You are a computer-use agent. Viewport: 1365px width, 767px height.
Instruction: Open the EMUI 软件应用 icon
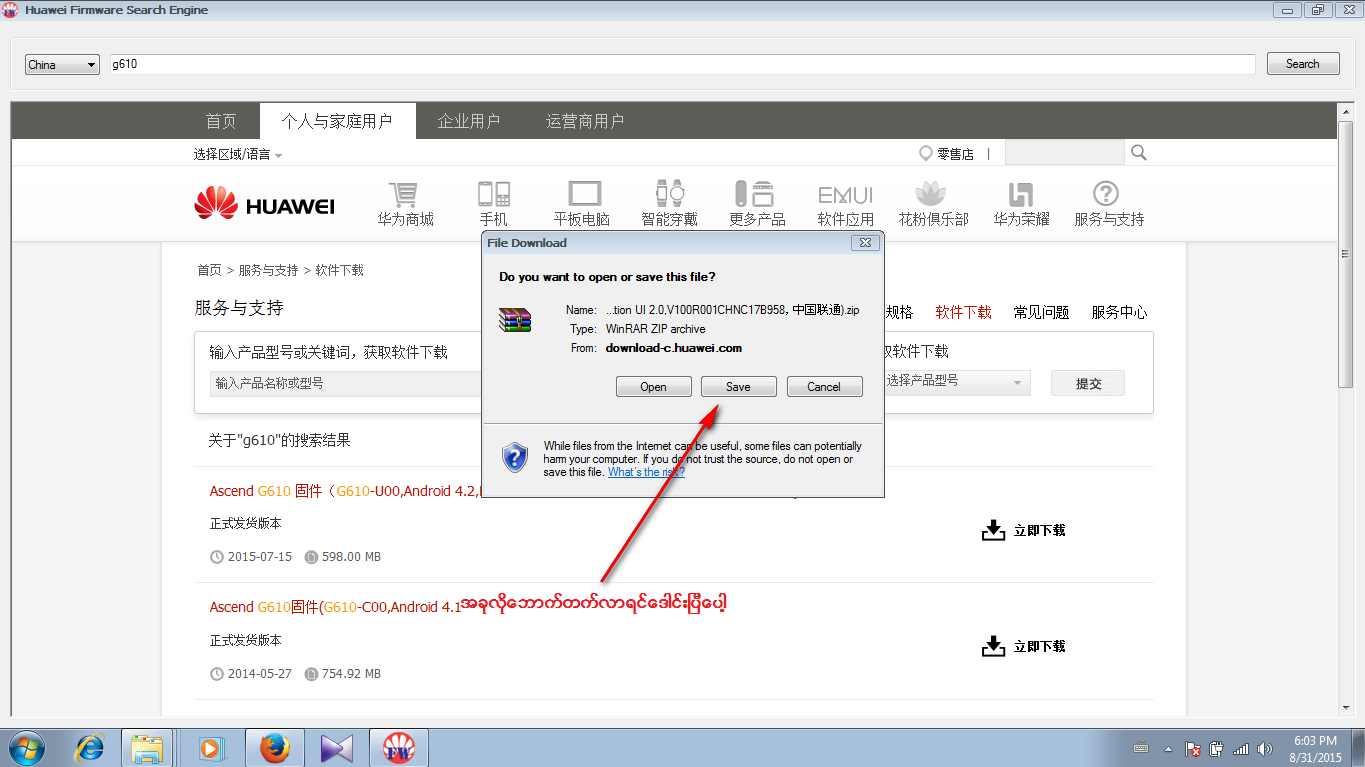tap(845, 194)
